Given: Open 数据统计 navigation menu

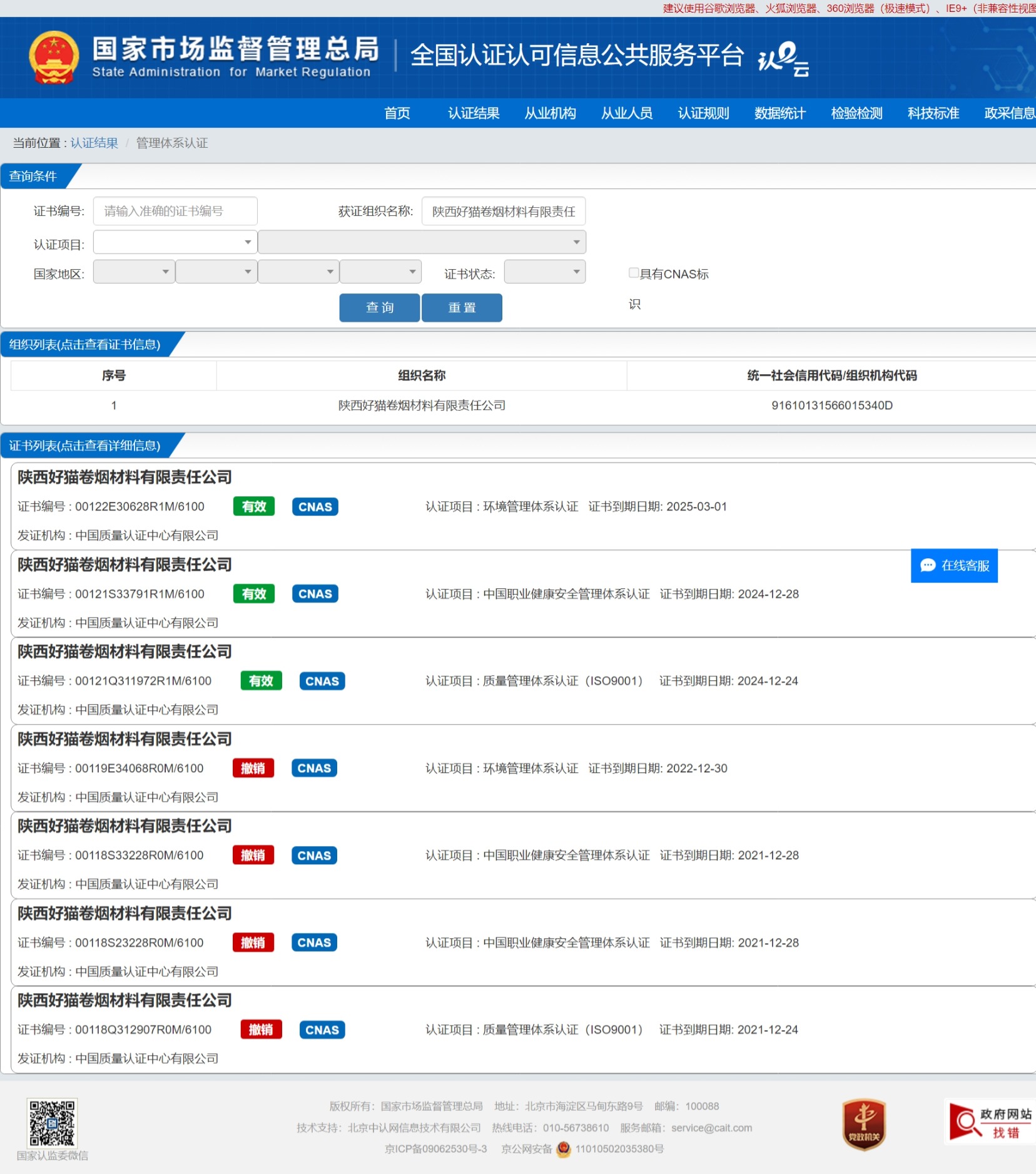Looking at the screenshot, I should click(780, 113).
